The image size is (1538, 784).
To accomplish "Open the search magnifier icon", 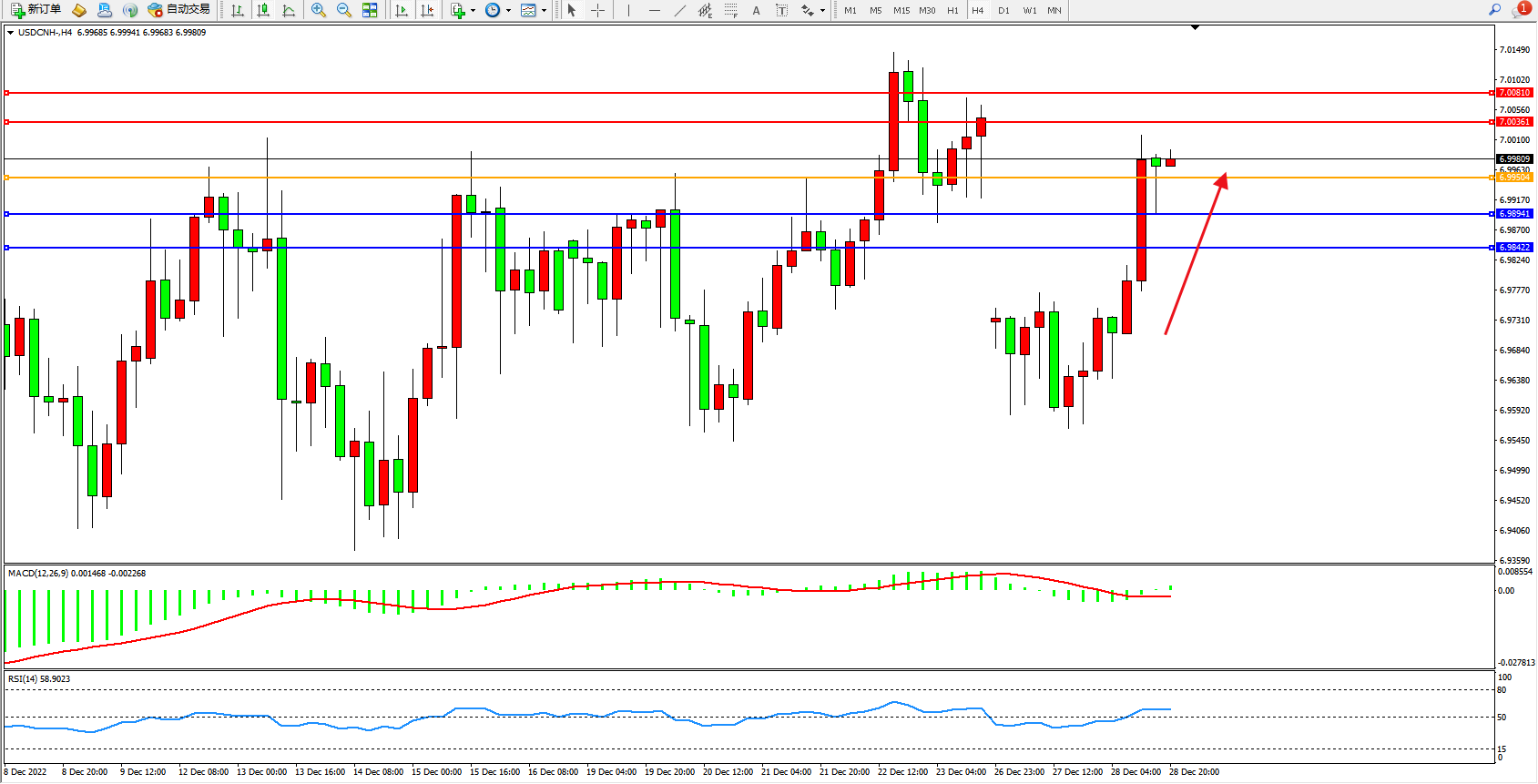I will click(1494, 10).
